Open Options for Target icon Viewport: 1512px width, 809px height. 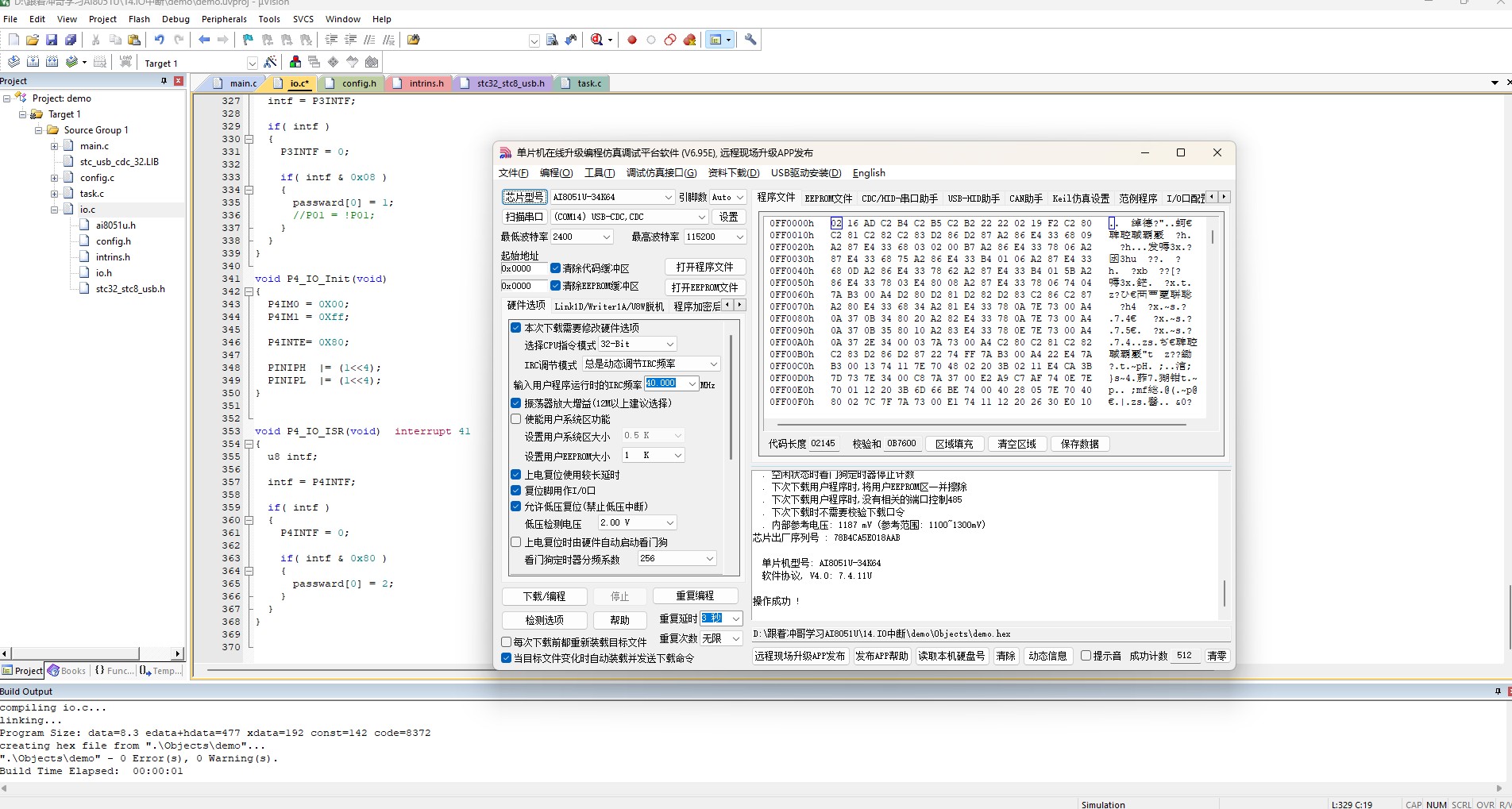pos(270,62)
